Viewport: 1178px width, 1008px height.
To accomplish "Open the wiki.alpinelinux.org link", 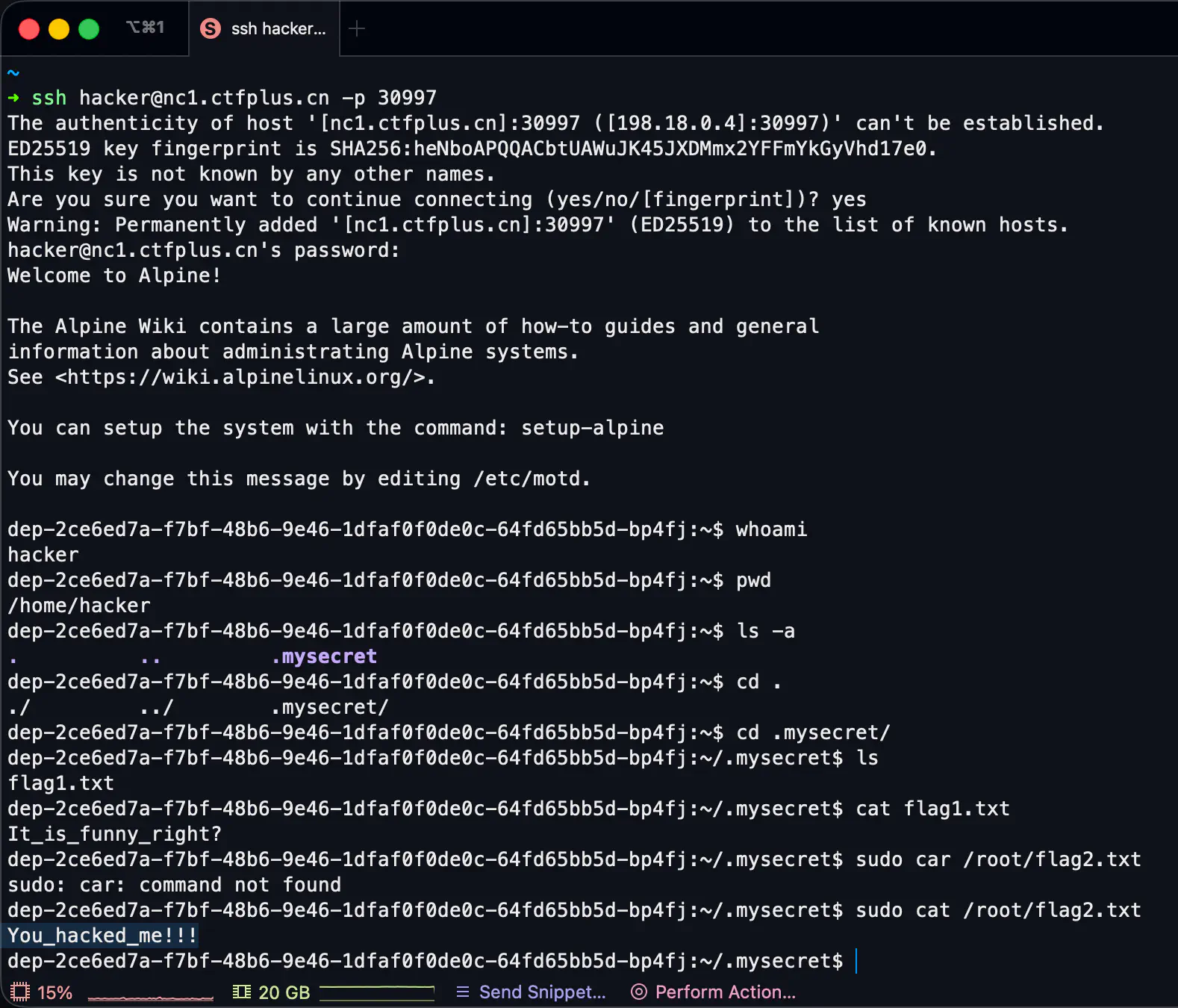I will coord(245,377).
